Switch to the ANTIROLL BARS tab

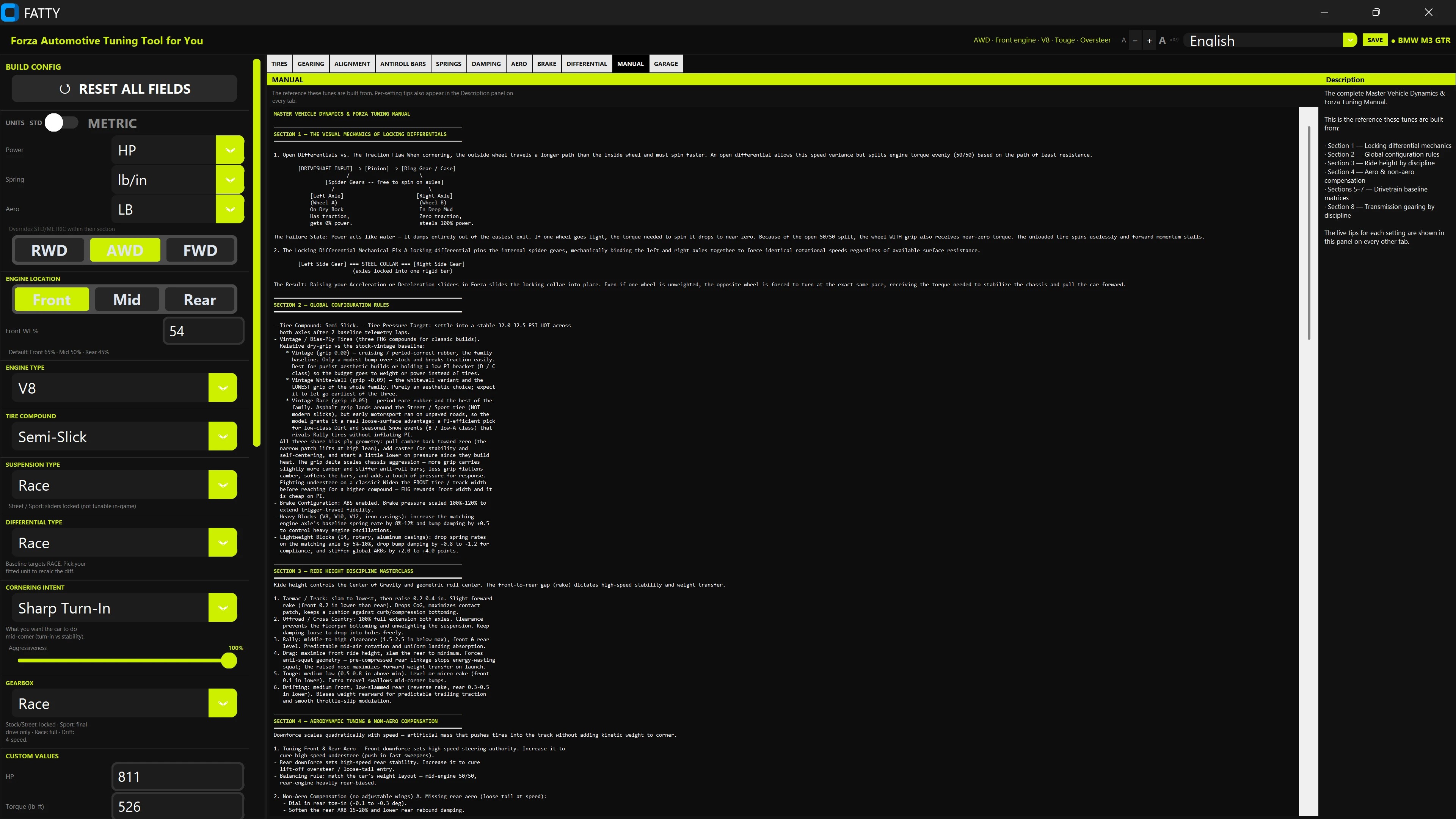[x=403, y=64]
